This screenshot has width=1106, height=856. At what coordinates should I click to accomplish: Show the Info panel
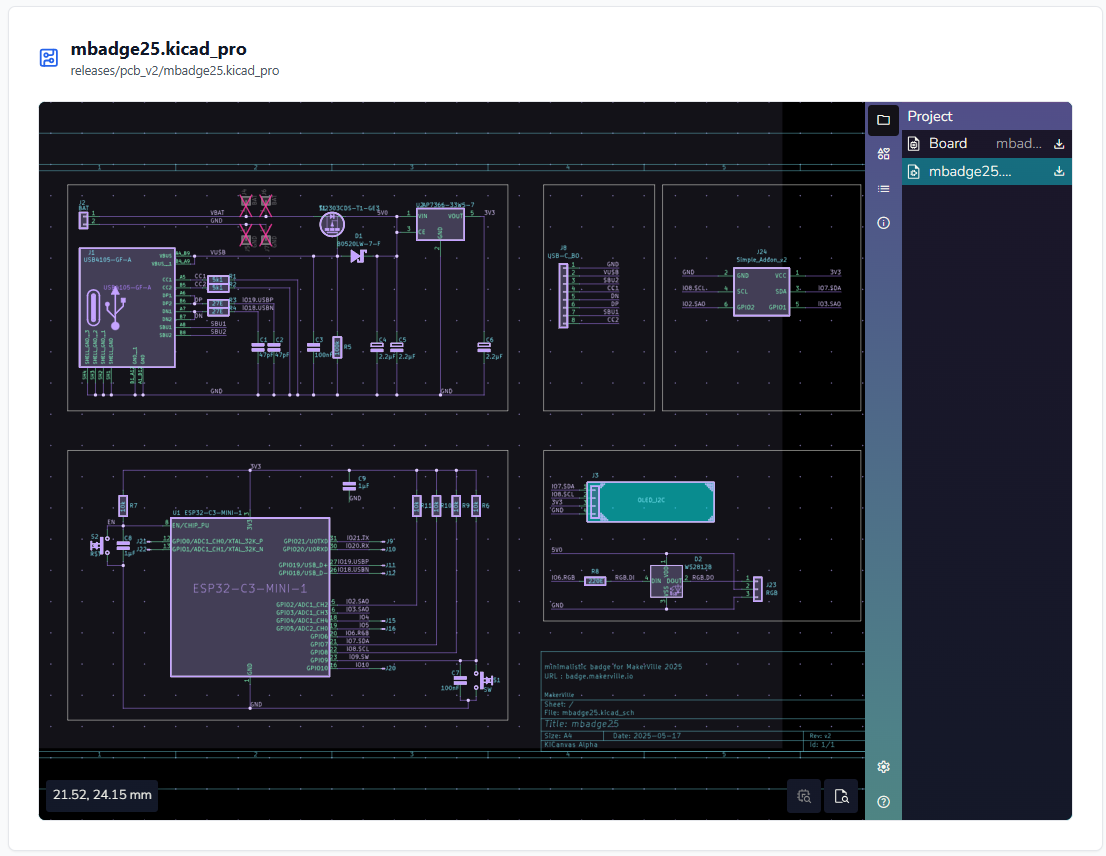[x=883, y=223]
